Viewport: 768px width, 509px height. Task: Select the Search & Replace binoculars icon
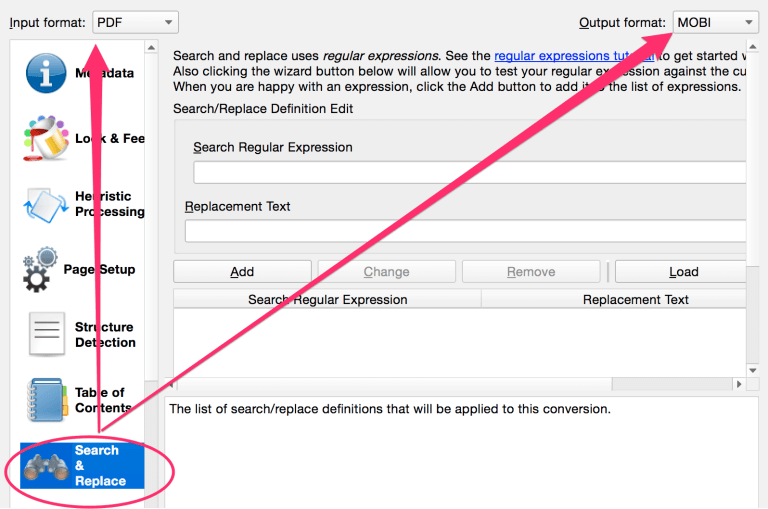(47, 466)
